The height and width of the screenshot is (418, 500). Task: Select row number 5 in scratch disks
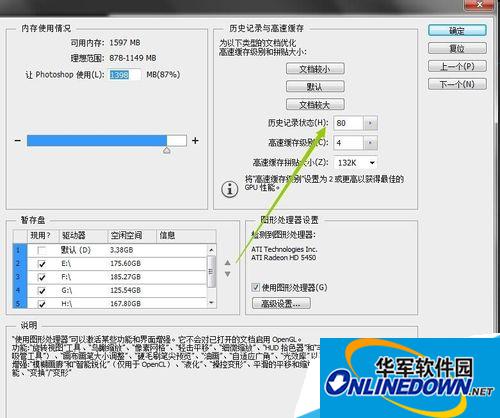click(19, 303)
